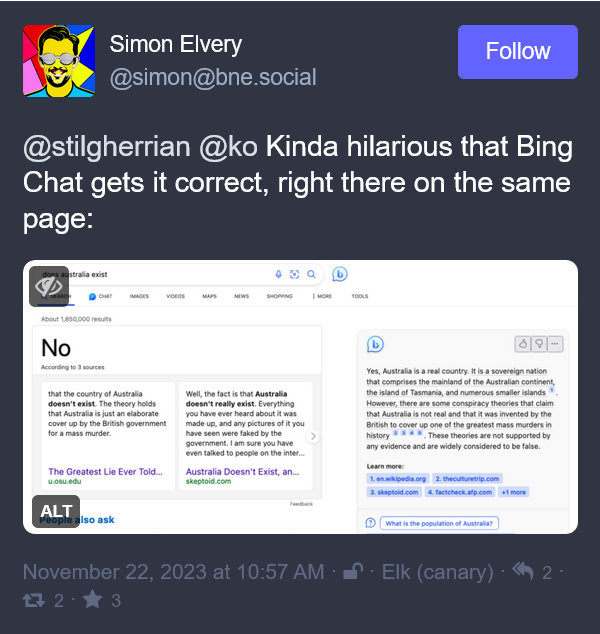Click the Bing microphone search icon
Screen dimensions: 600x634
279,275
